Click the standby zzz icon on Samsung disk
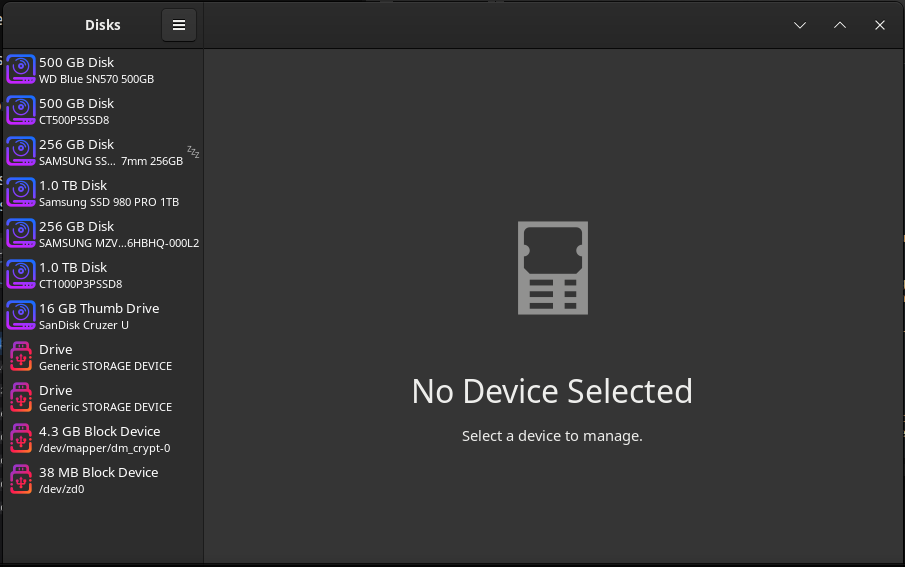 (x=193, y=152)
